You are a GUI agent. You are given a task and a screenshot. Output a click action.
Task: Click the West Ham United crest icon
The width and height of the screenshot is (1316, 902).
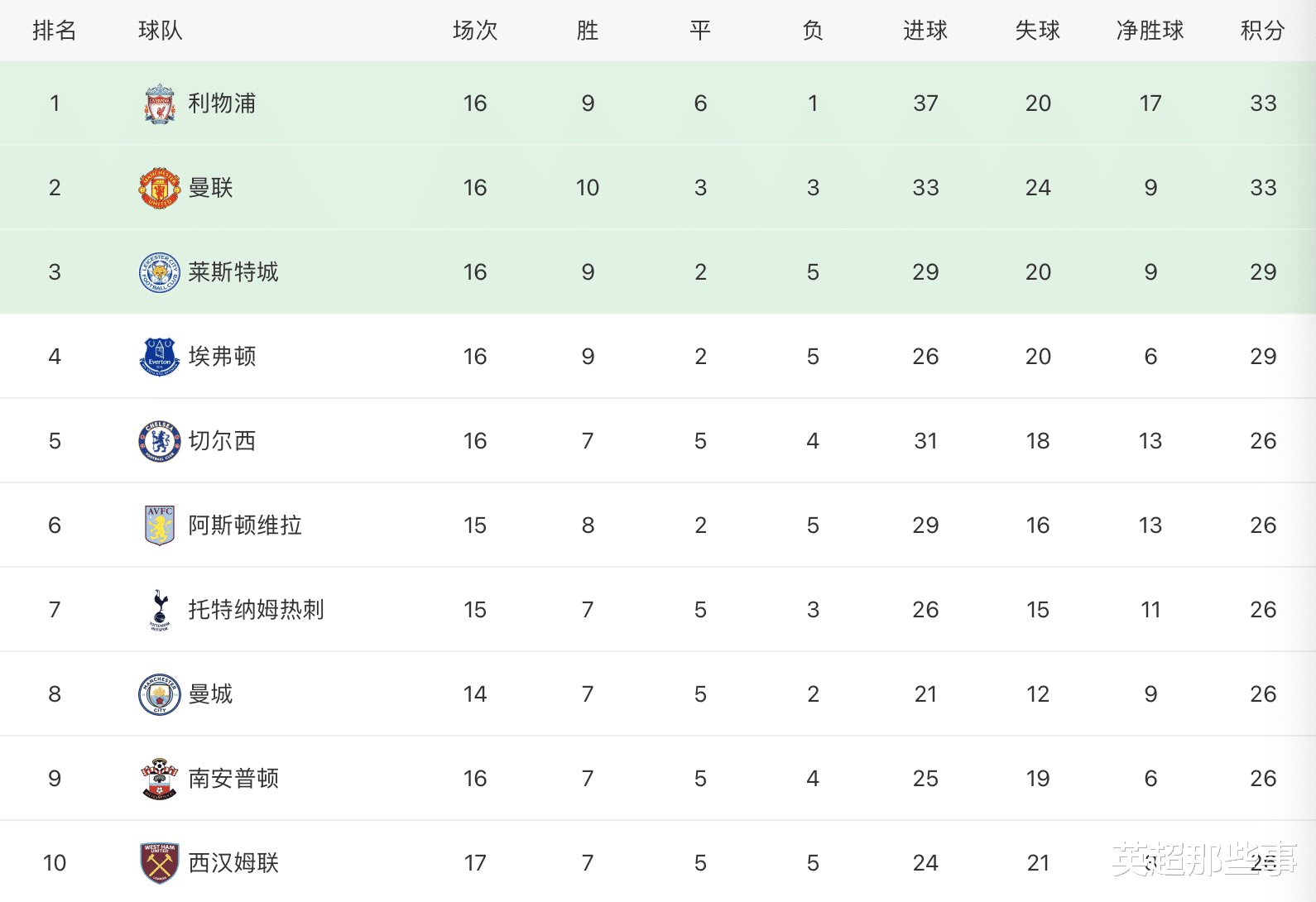coord(160,863)
